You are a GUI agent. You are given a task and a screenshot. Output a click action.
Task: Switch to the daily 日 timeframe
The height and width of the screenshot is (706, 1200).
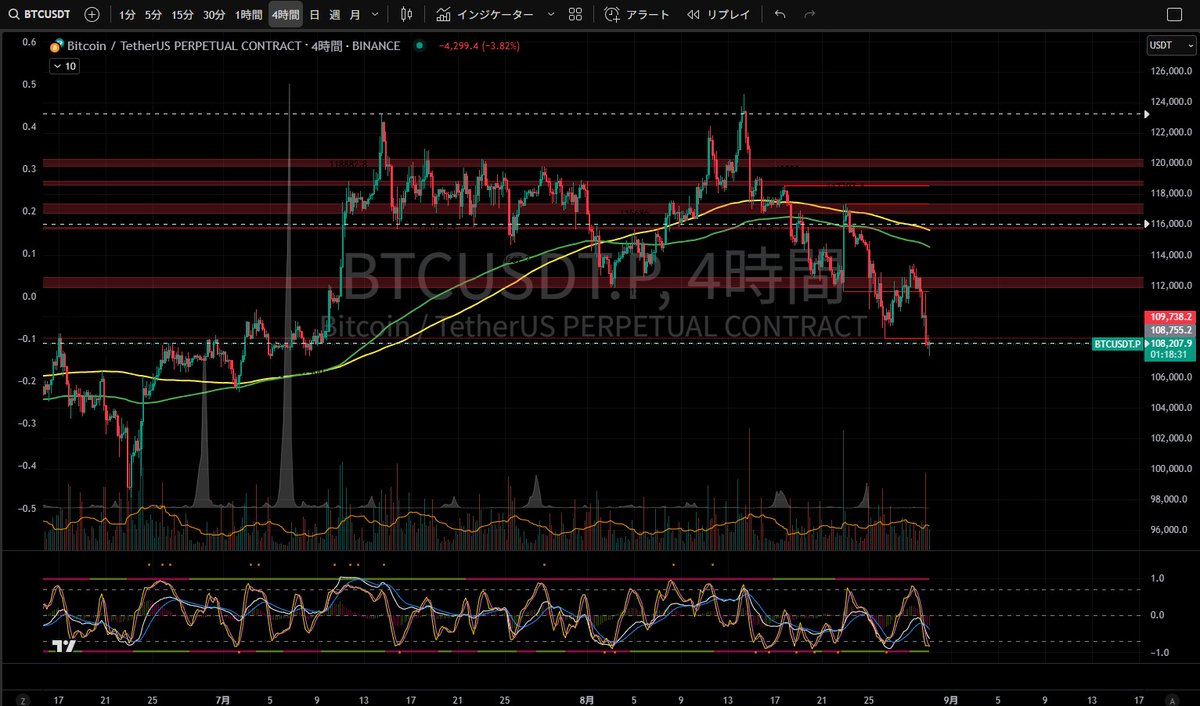(315, 15)
